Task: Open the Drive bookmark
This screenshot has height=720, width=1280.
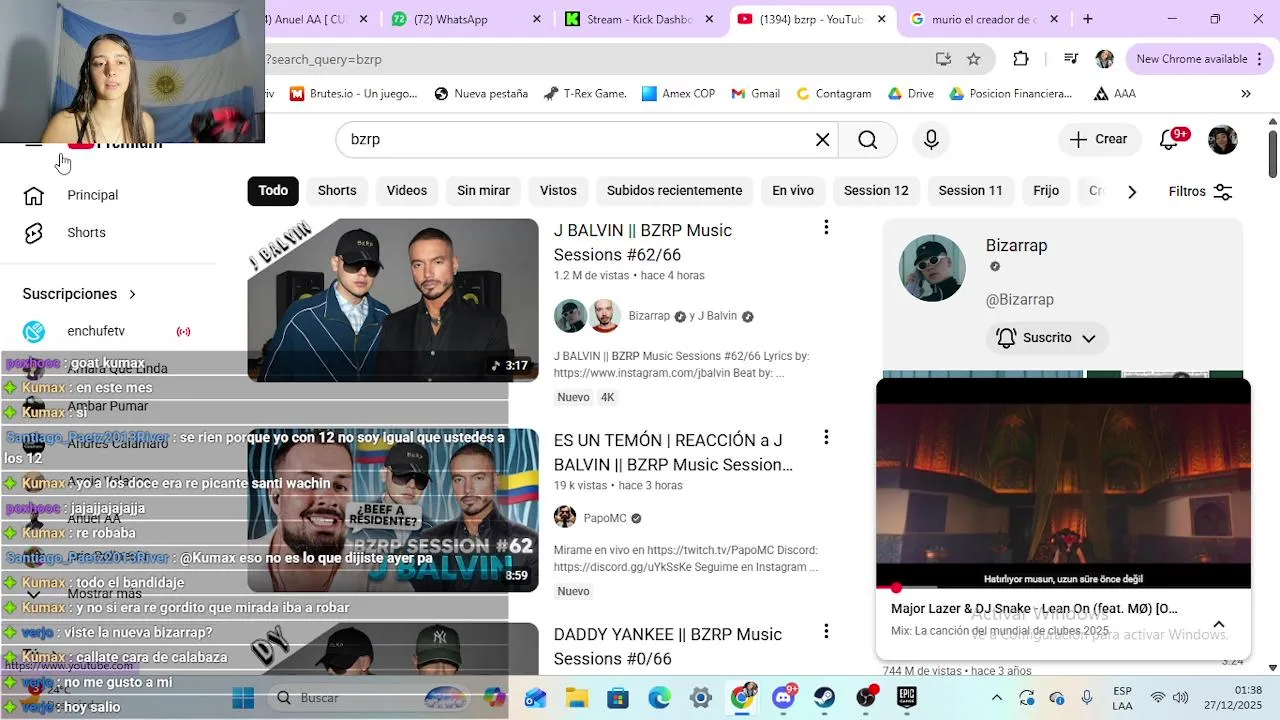Action: pos(910,94)
